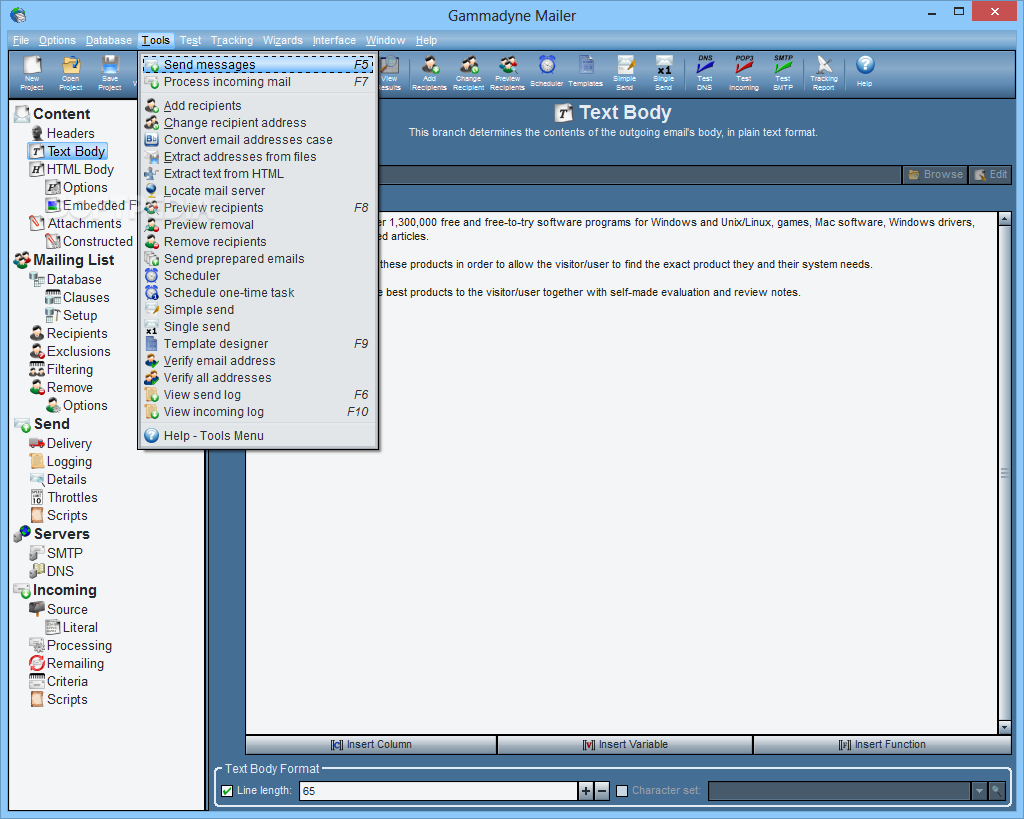This screenshot has height=819, width=1024.
Task: Select Convert email addresses case
Action: [x=258, y=140]
